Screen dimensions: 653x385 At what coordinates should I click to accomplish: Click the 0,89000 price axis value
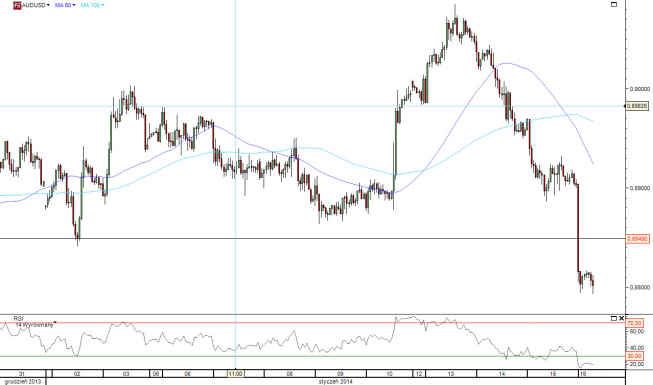click(x=640, y=188)
